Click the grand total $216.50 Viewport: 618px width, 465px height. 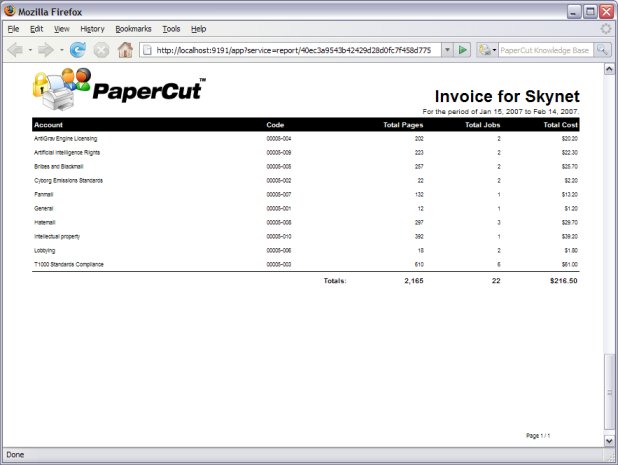click(564, 281)
